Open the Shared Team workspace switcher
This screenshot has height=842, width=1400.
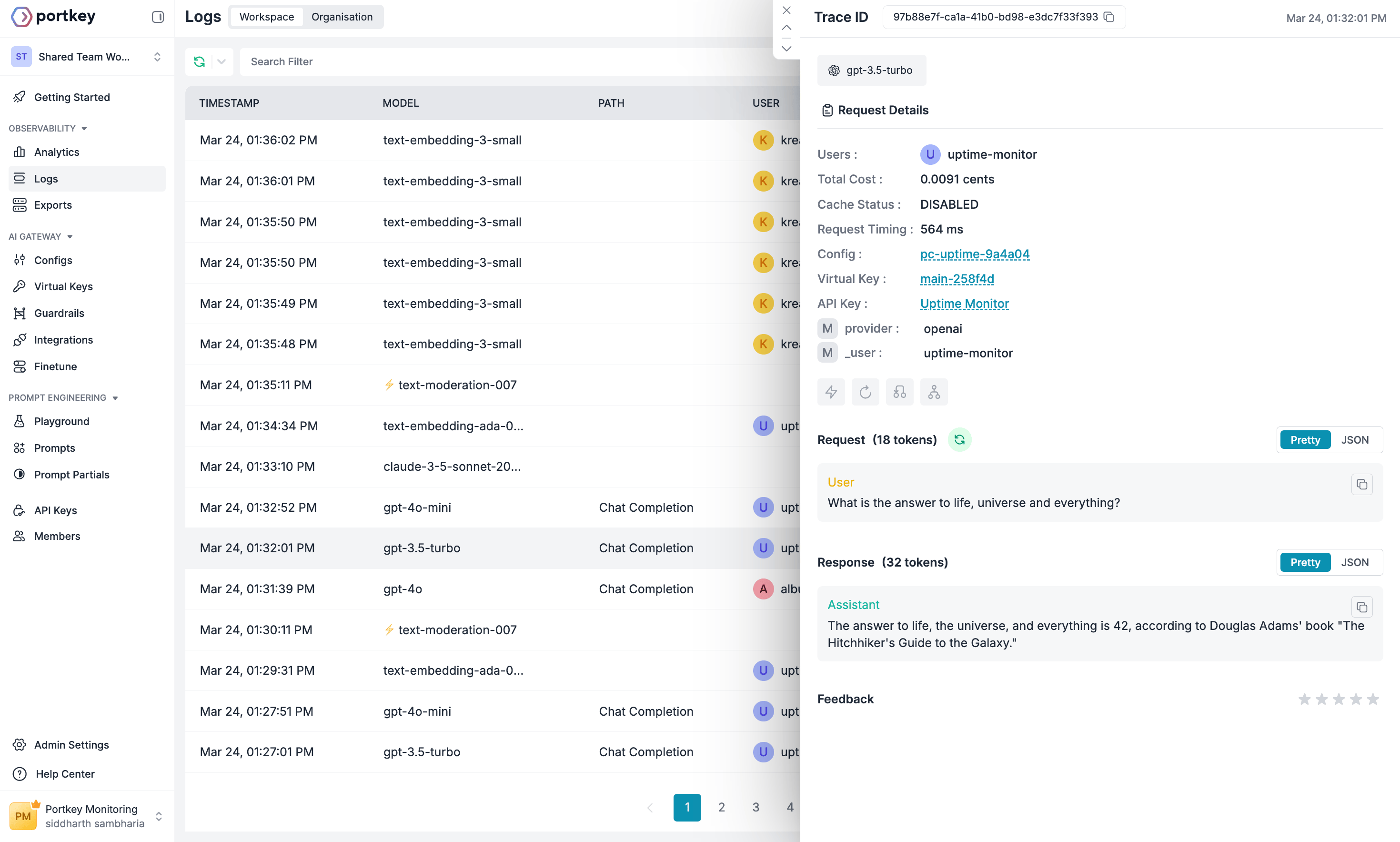87,57
